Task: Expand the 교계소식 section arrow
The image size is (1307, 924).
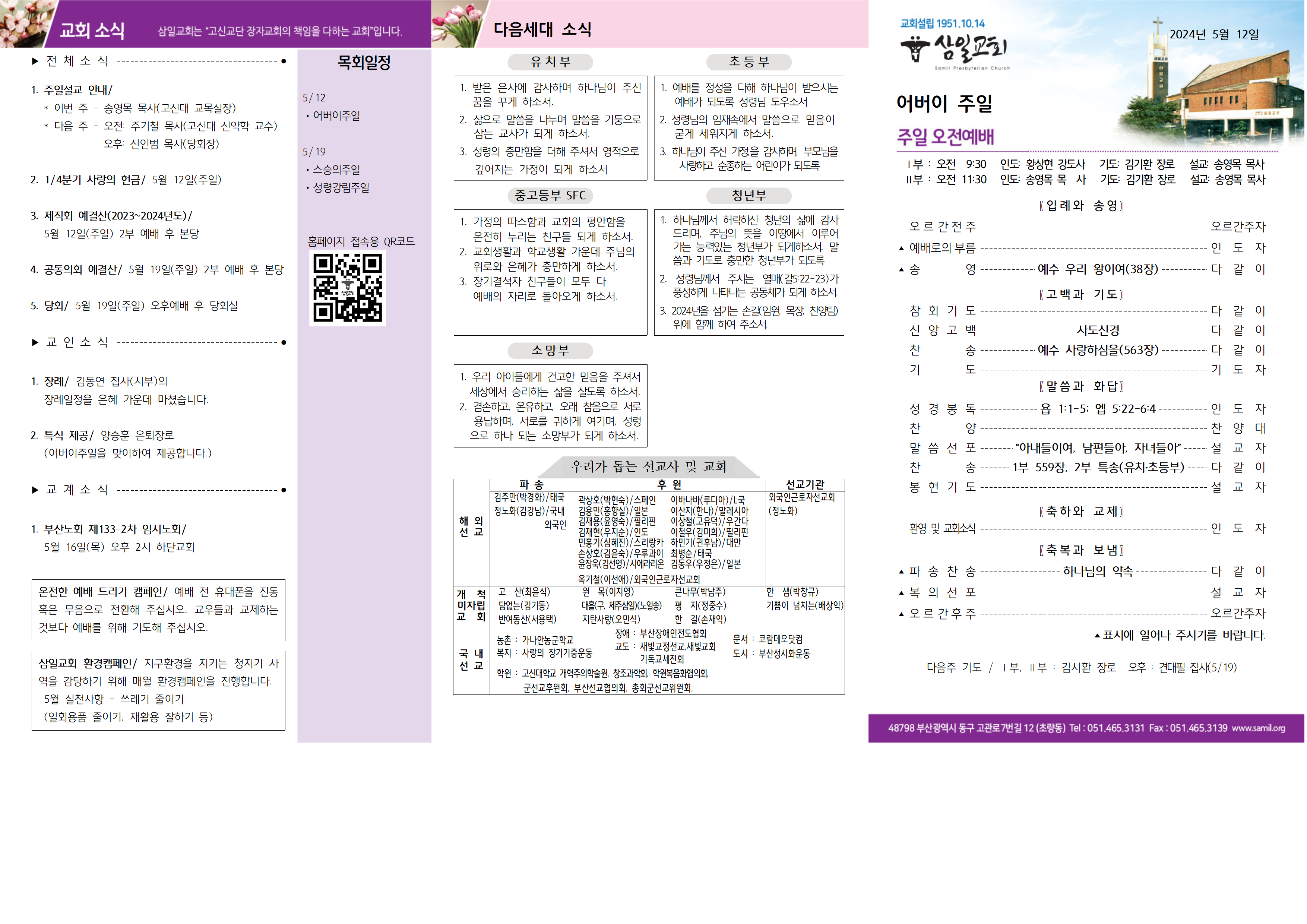Action: [35, 490]
